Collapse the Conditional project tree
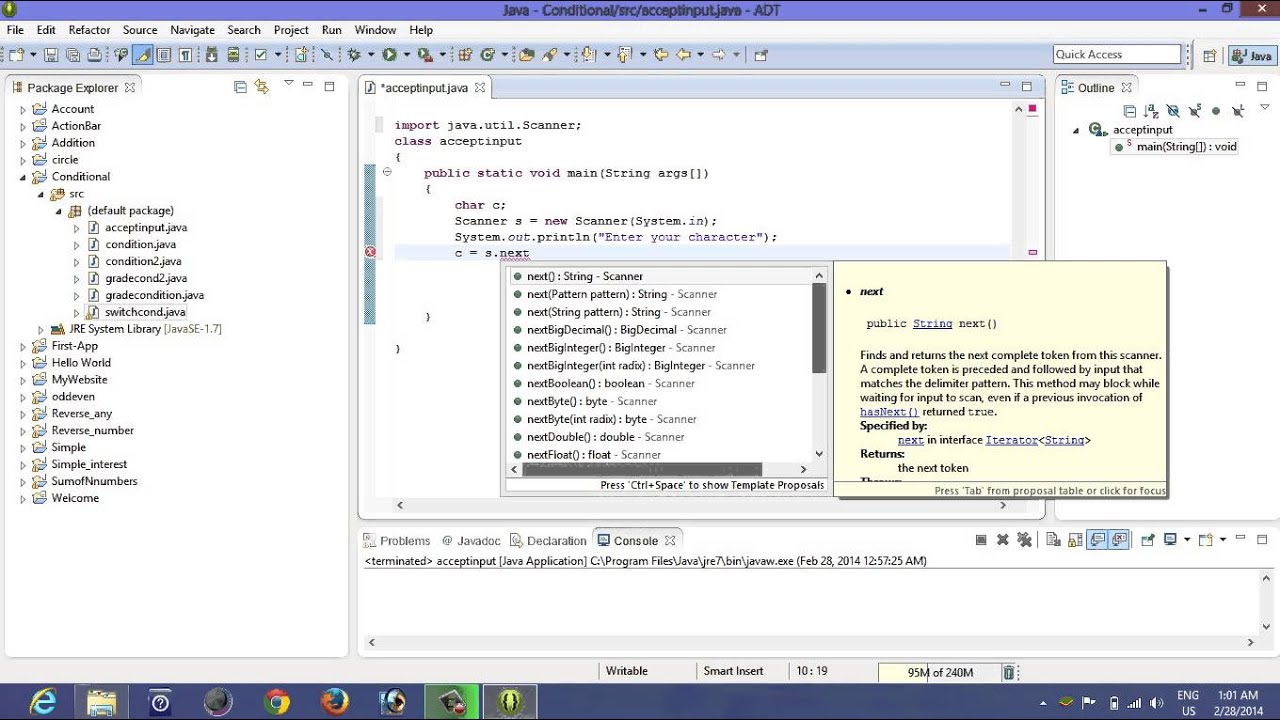This screenshot has width=1280, height=720. 23,177
